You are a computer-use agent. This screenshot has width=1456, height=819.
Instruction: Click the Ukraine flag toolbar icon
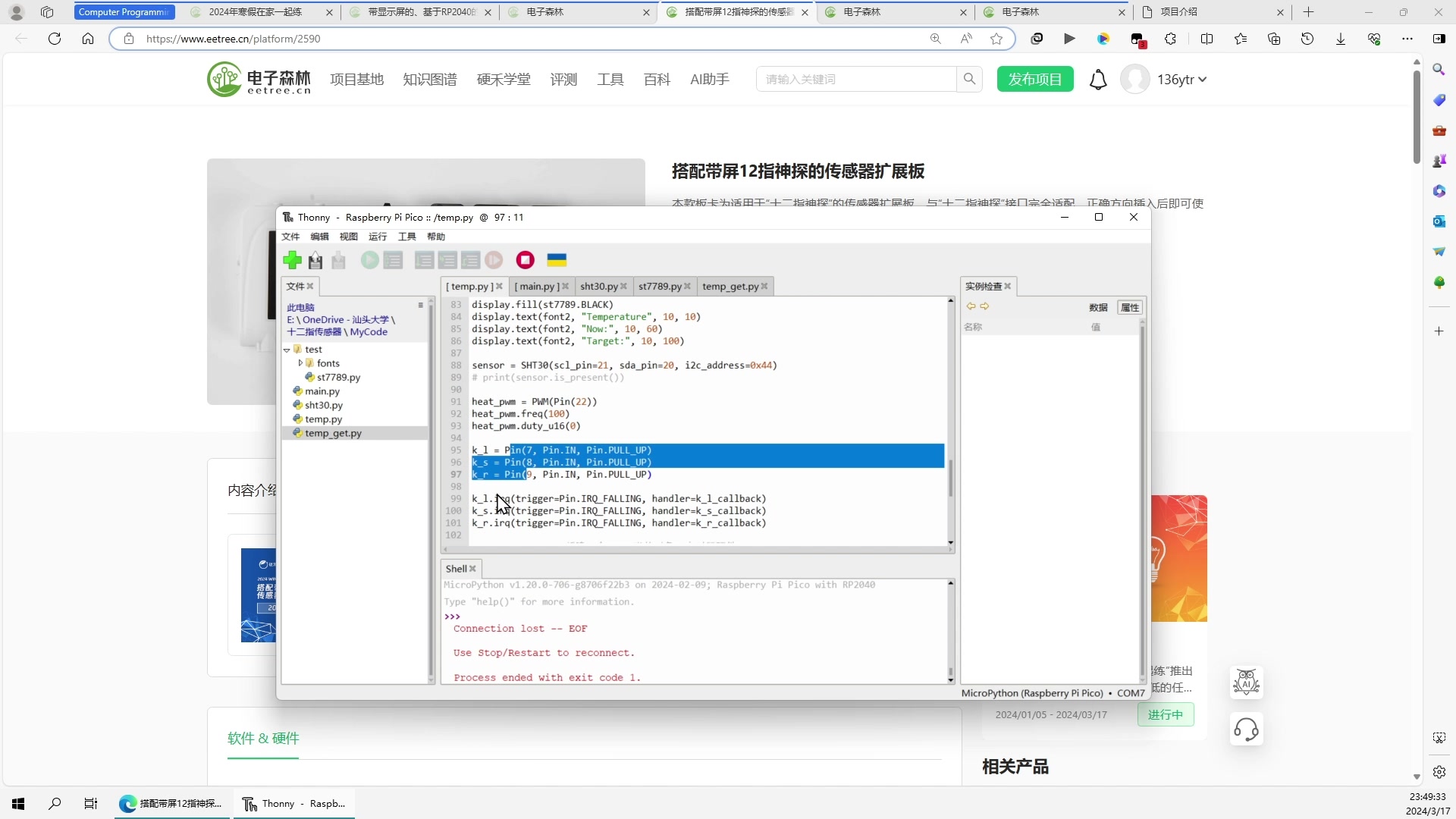click(557, 260)
